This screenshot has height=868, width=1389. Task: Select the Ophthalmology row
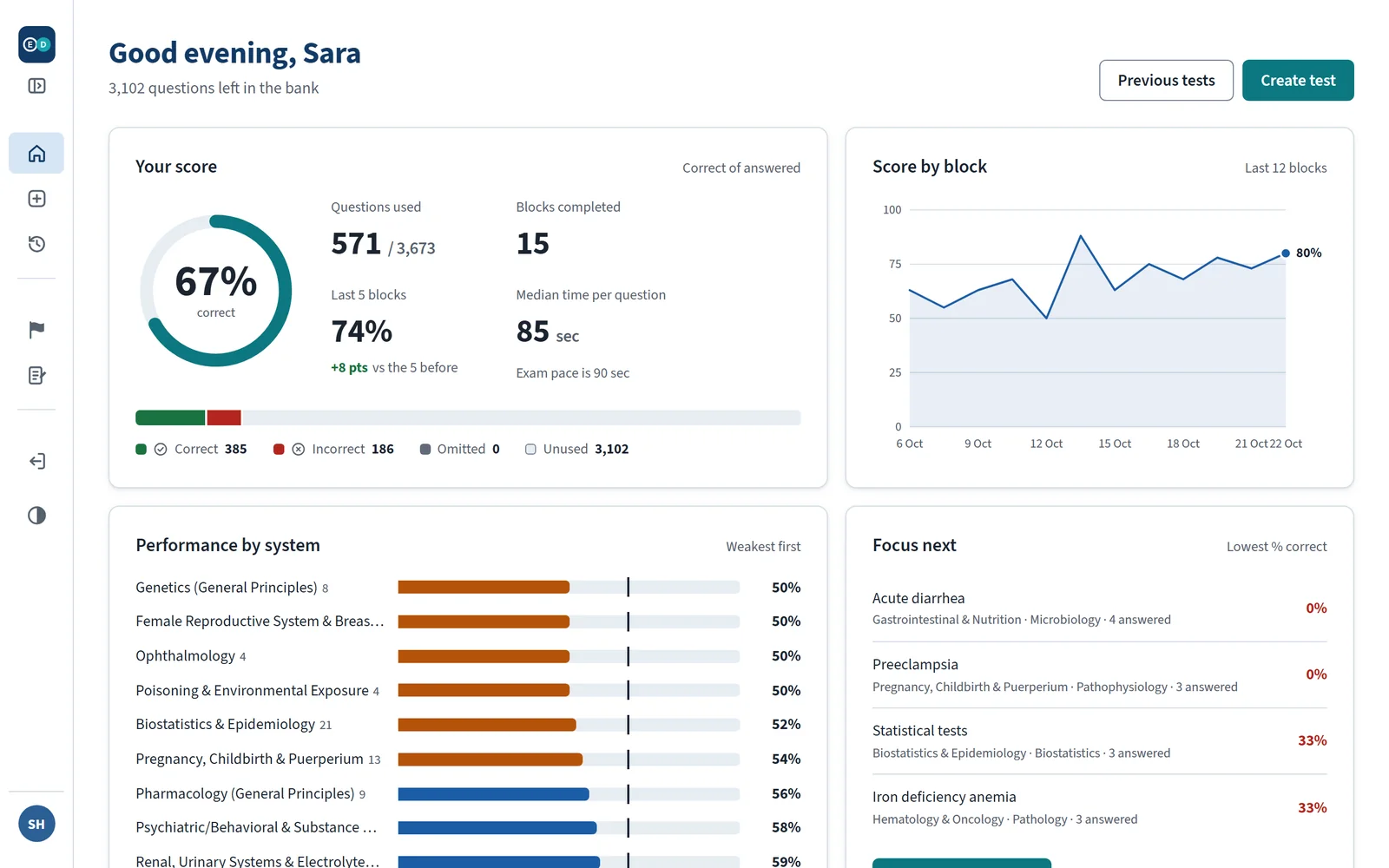tap(468, 656)
